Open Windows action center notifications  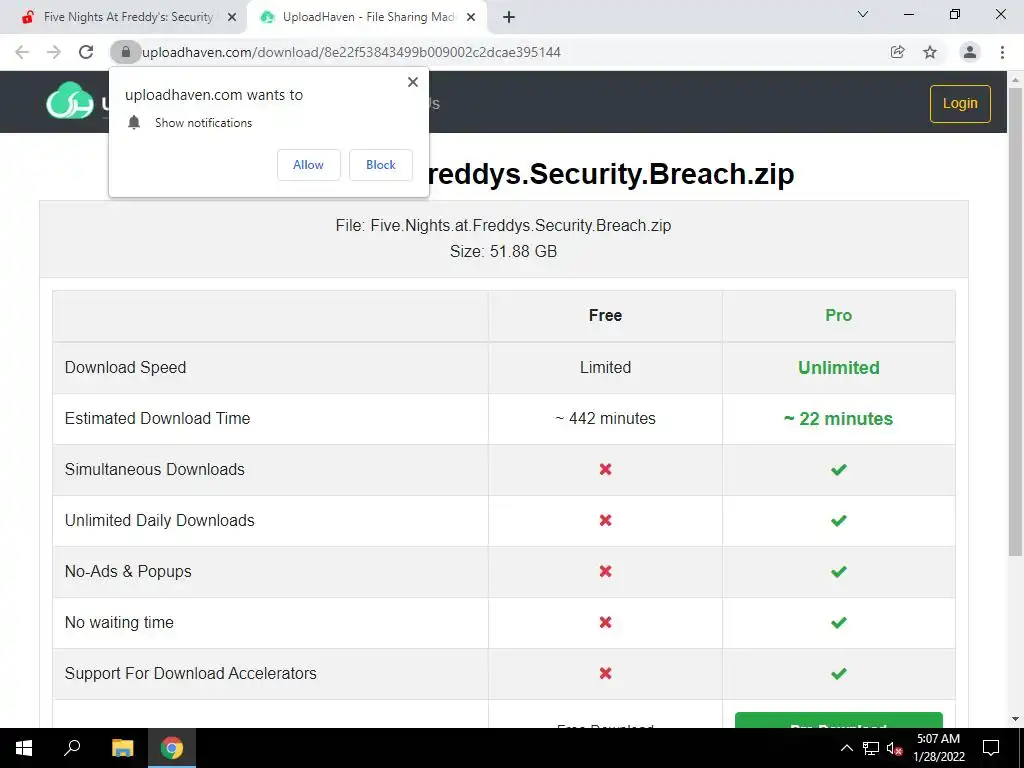pos(991,748)
